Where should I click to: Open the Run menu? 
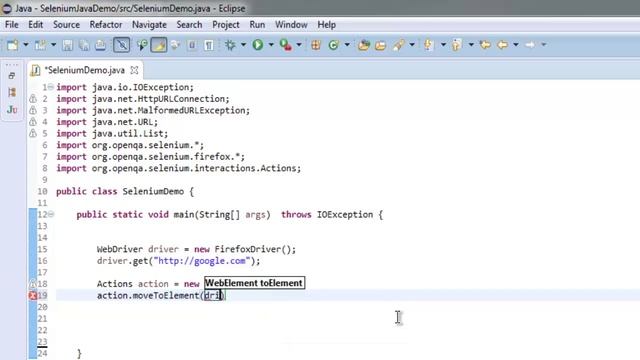[x=257, y=24]
